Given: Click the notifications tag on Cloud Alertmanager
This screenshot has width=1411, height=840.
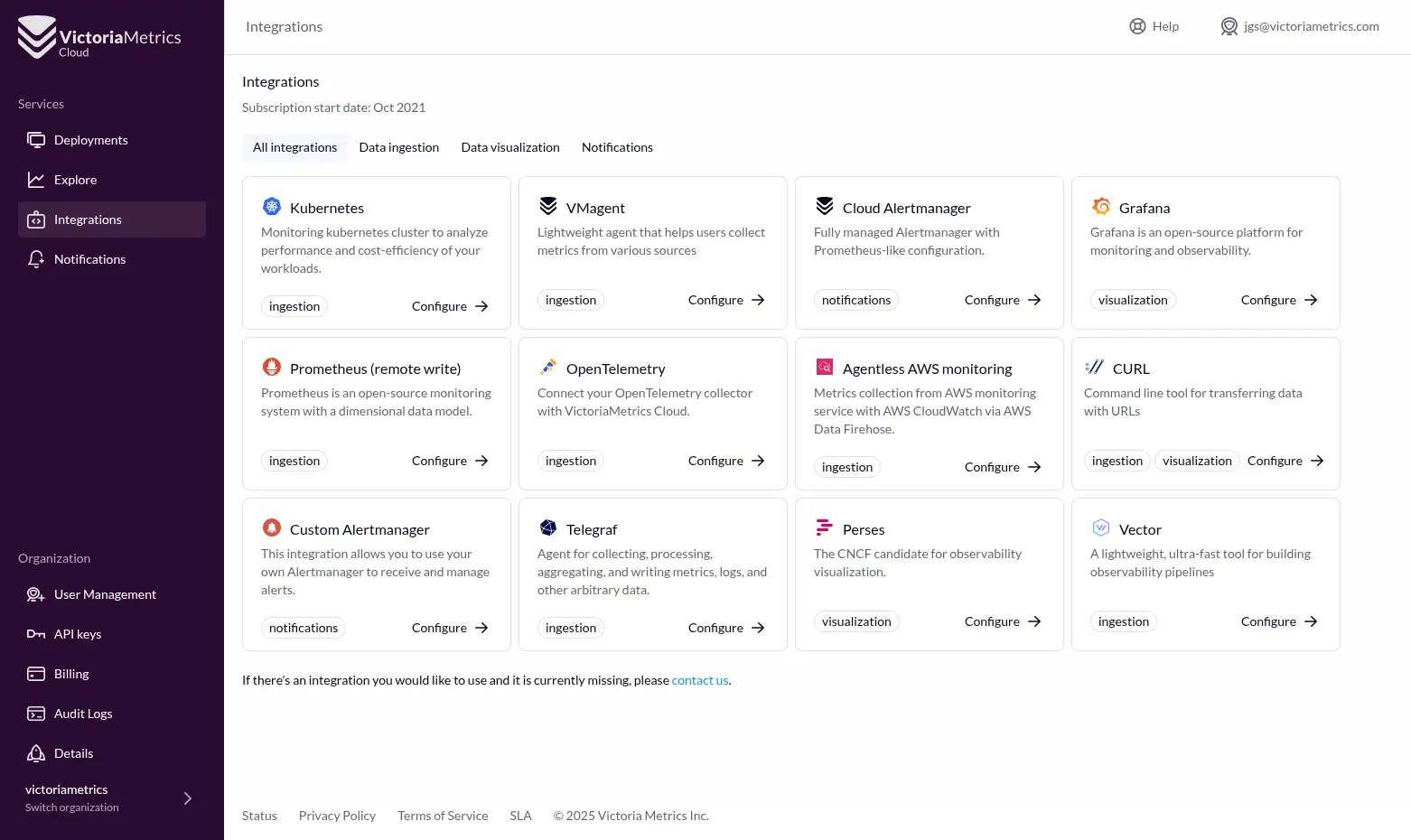Looking at the screenshot, I should 856,300.
